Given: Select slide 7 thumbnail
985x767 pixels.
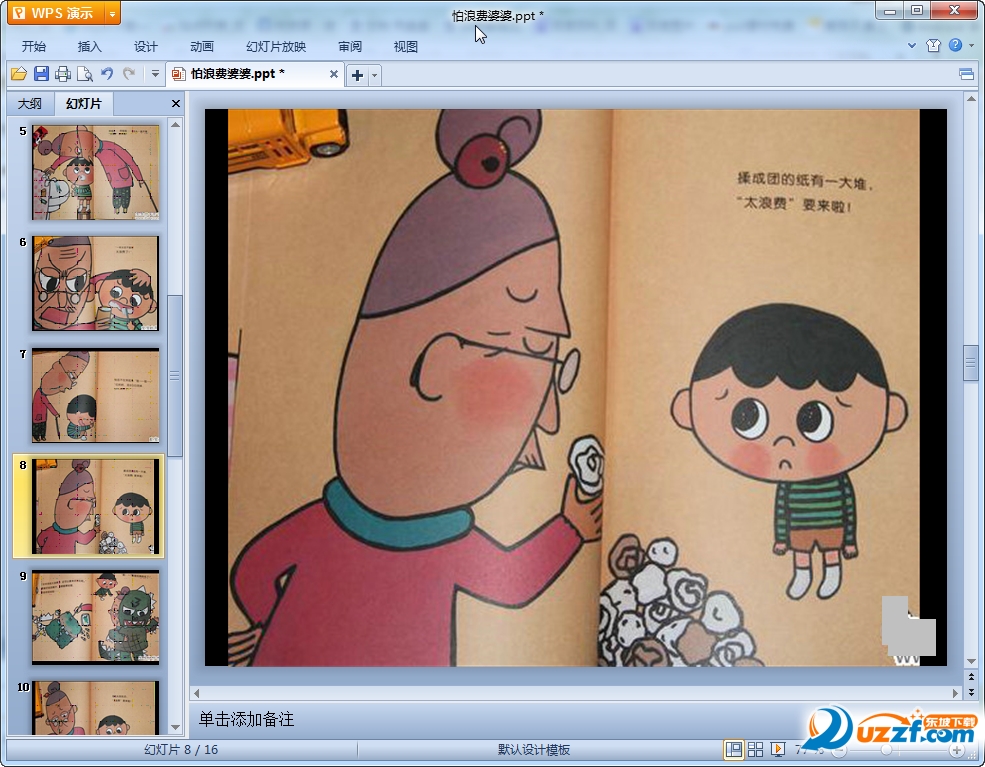Looking at the screenshot, I should [x=95, y=395].
